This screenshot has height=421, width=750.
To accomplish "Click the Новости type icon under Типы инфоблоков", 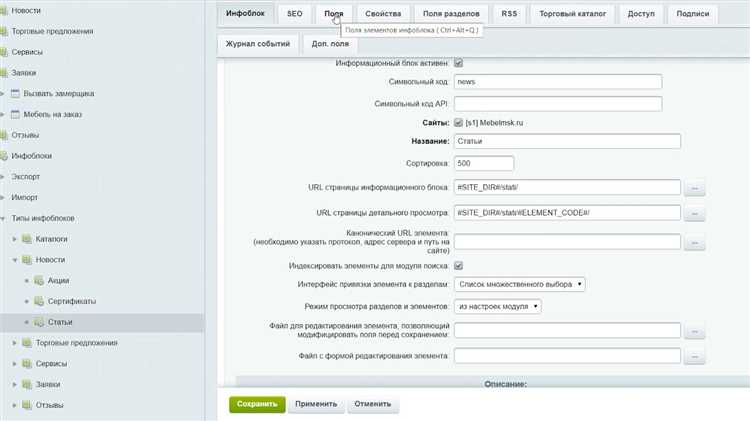I will [x=27, y=260].
